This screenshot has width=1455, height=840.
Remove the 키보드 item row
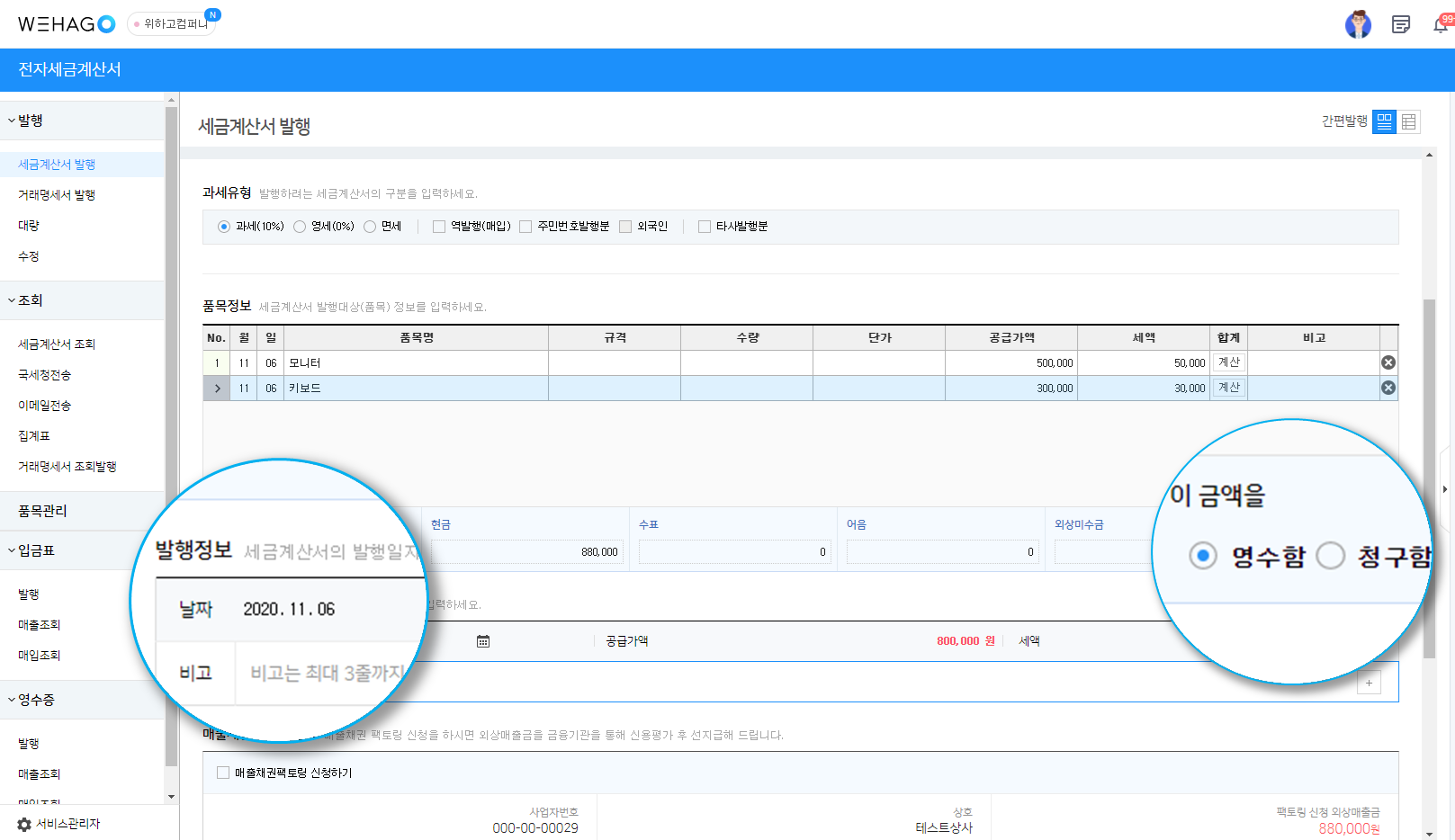pos(1388,388)
